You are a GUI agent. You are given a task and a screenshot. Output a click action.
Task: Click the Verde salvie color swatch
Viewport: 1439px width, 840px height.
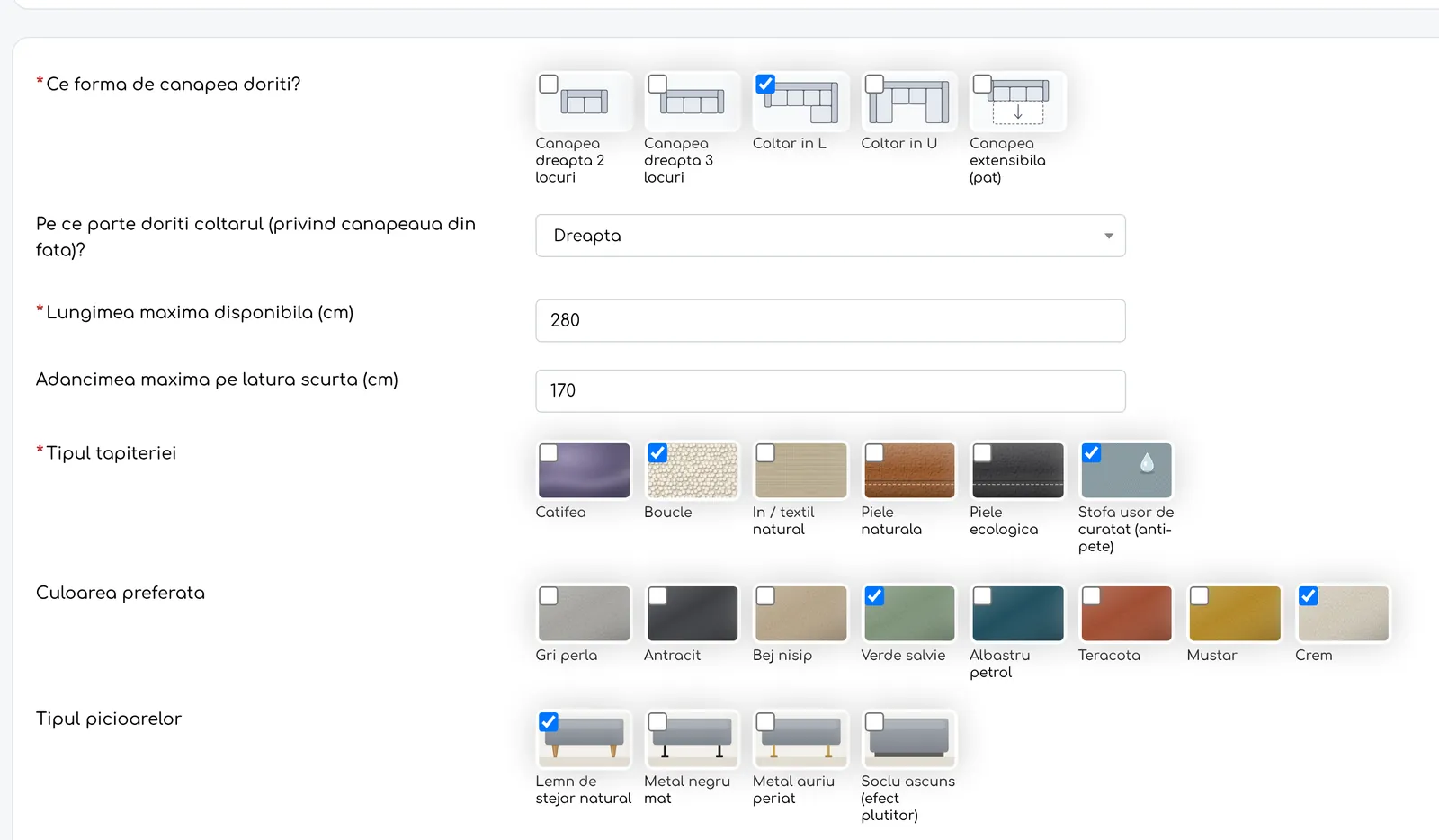[910, 613]
